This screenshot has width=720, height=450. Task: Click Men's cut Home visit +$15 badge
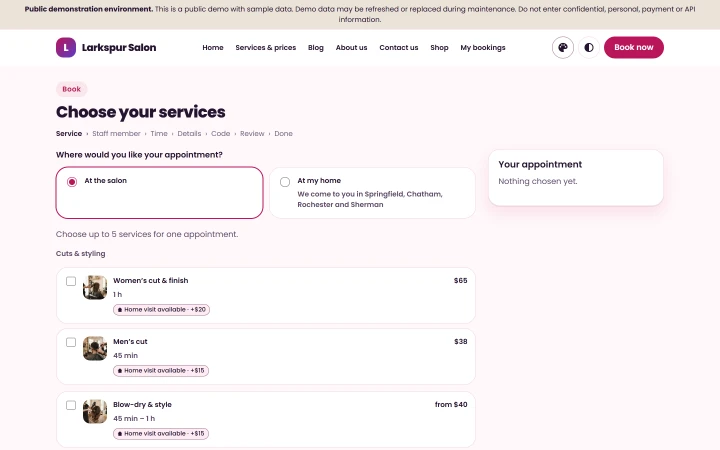click(x=161, y=371)
